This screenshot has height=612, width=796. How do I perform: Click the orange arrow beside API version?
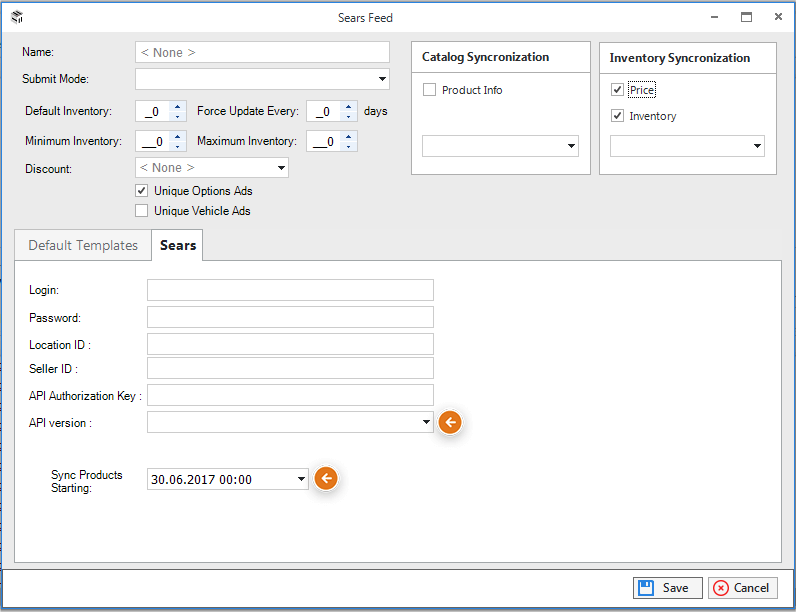pos(450,422)
